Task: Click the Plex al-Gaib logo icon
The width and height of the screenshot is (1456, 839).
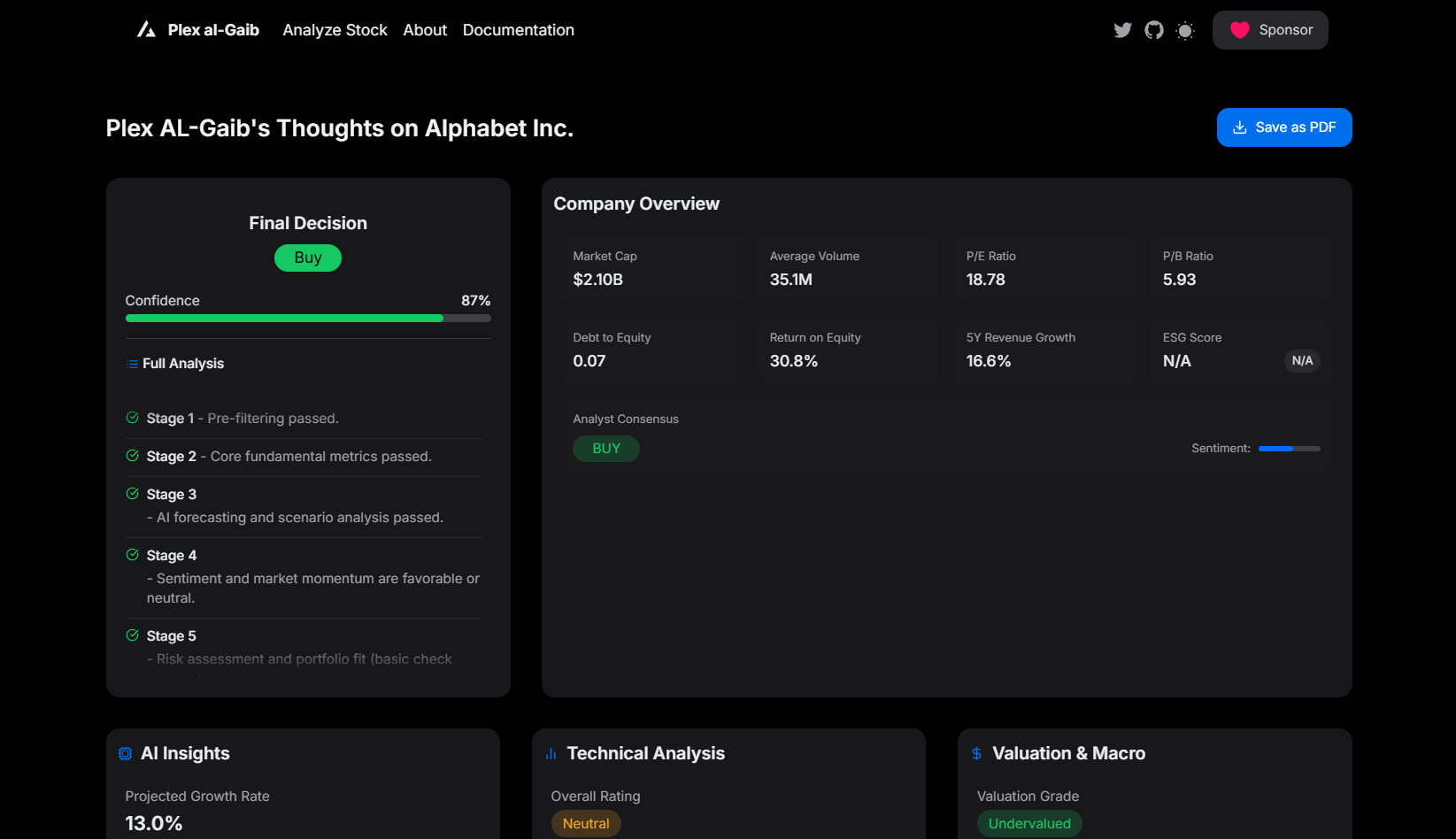Action: 146,30
